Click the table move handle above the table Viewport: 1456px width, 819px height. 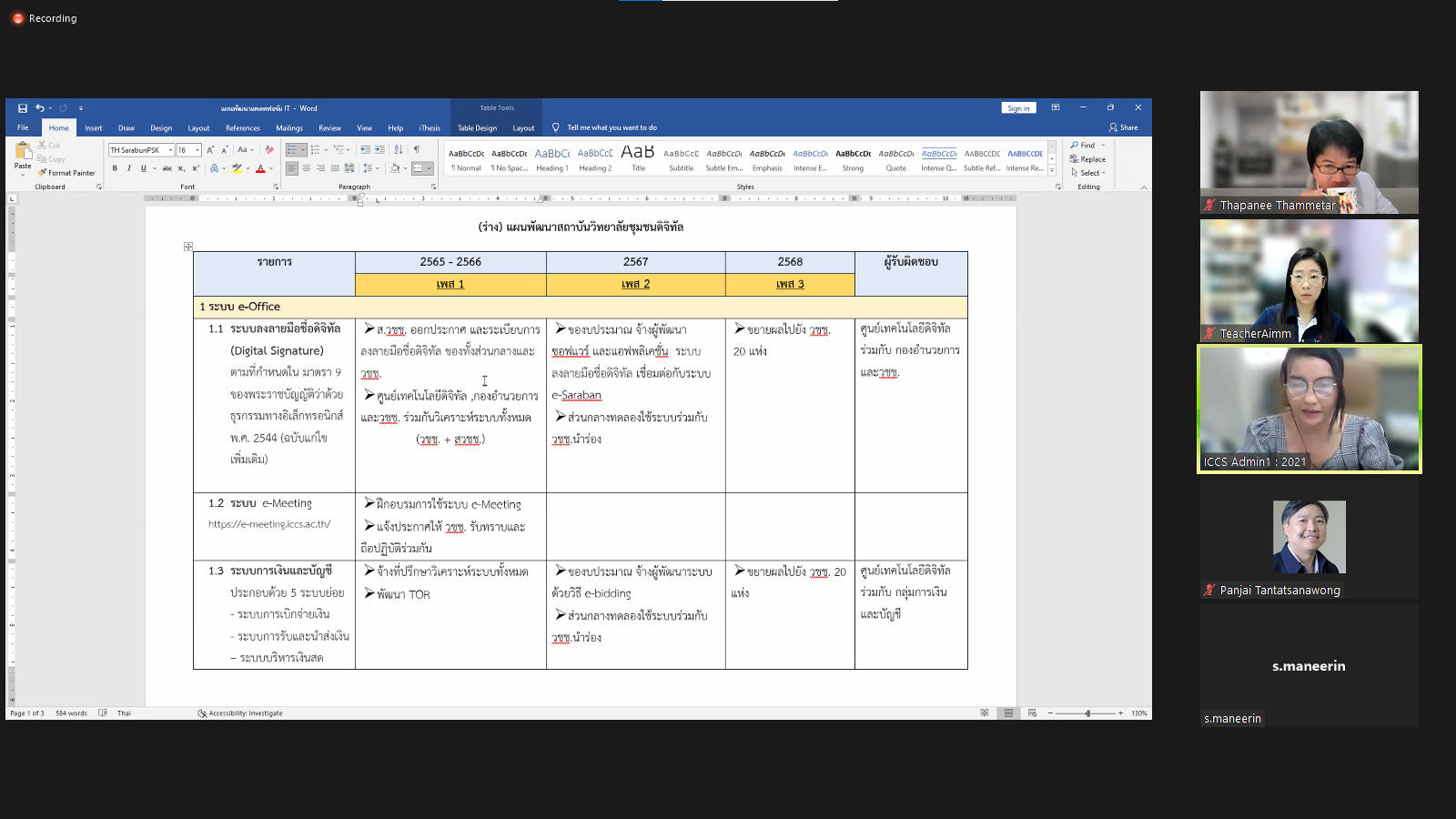click(188, 247)
